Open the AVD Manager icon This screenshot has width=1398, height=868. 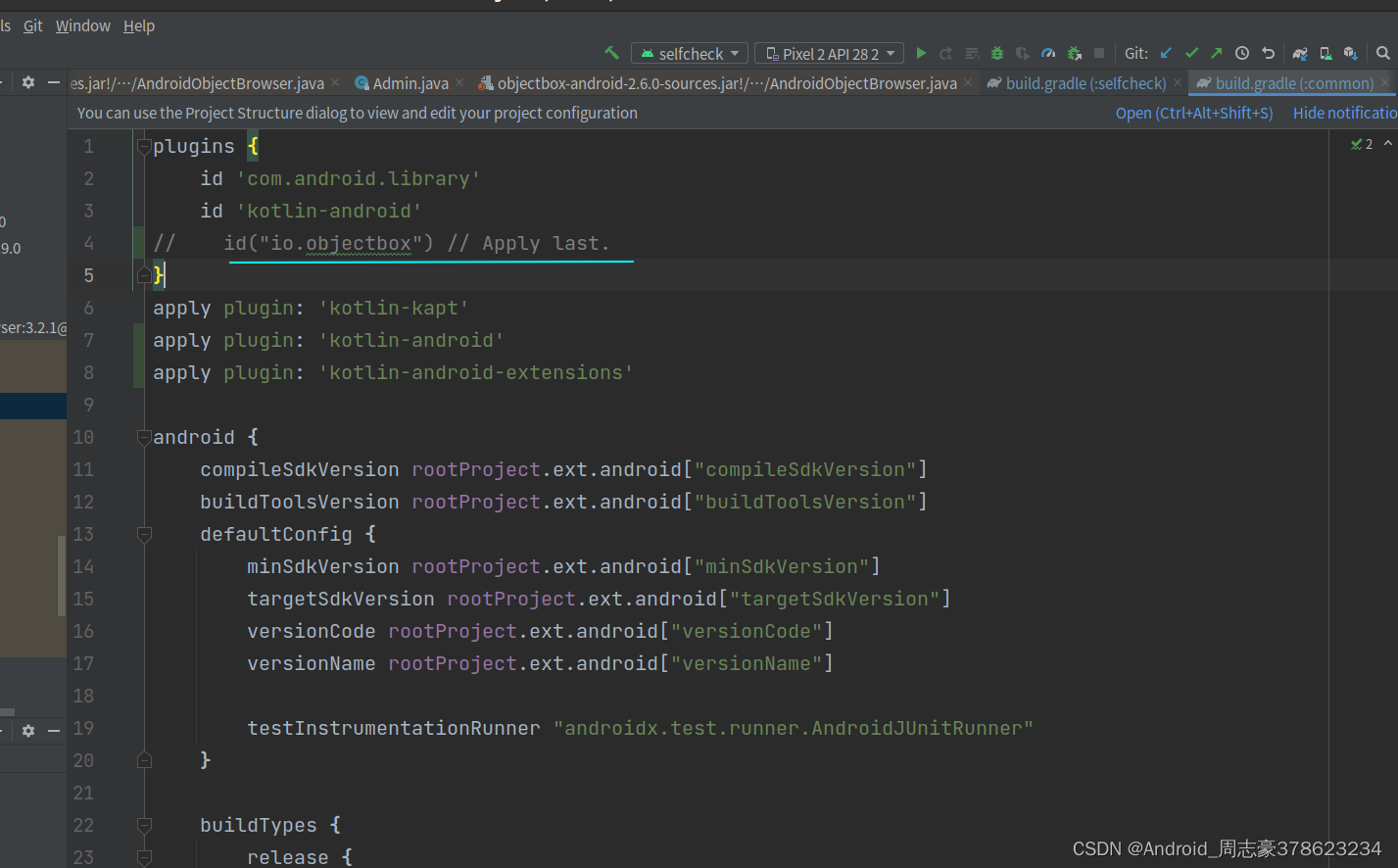click(x=1326, y=53)
